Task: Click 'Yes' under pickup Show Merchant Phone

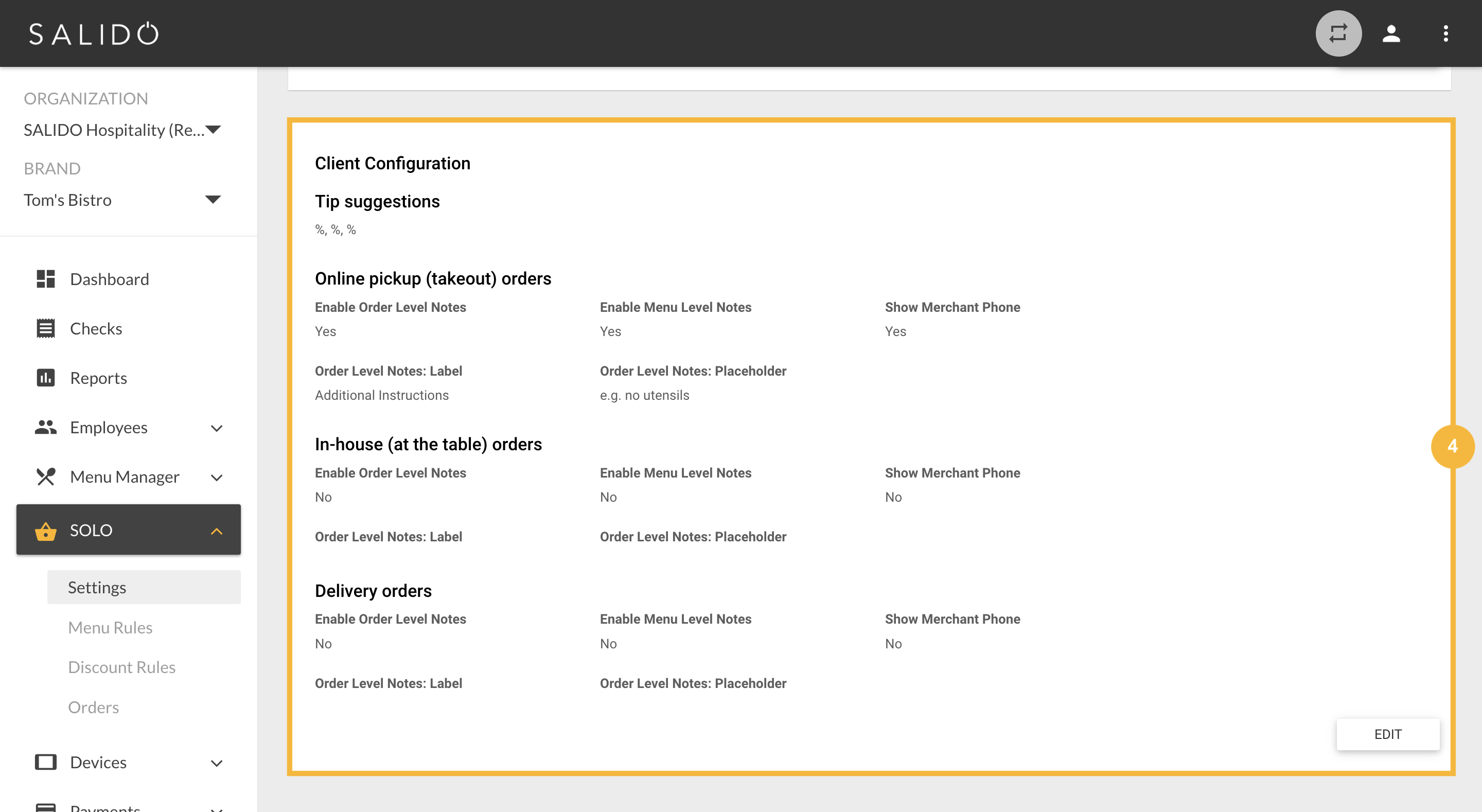Action: click(895, 331)
